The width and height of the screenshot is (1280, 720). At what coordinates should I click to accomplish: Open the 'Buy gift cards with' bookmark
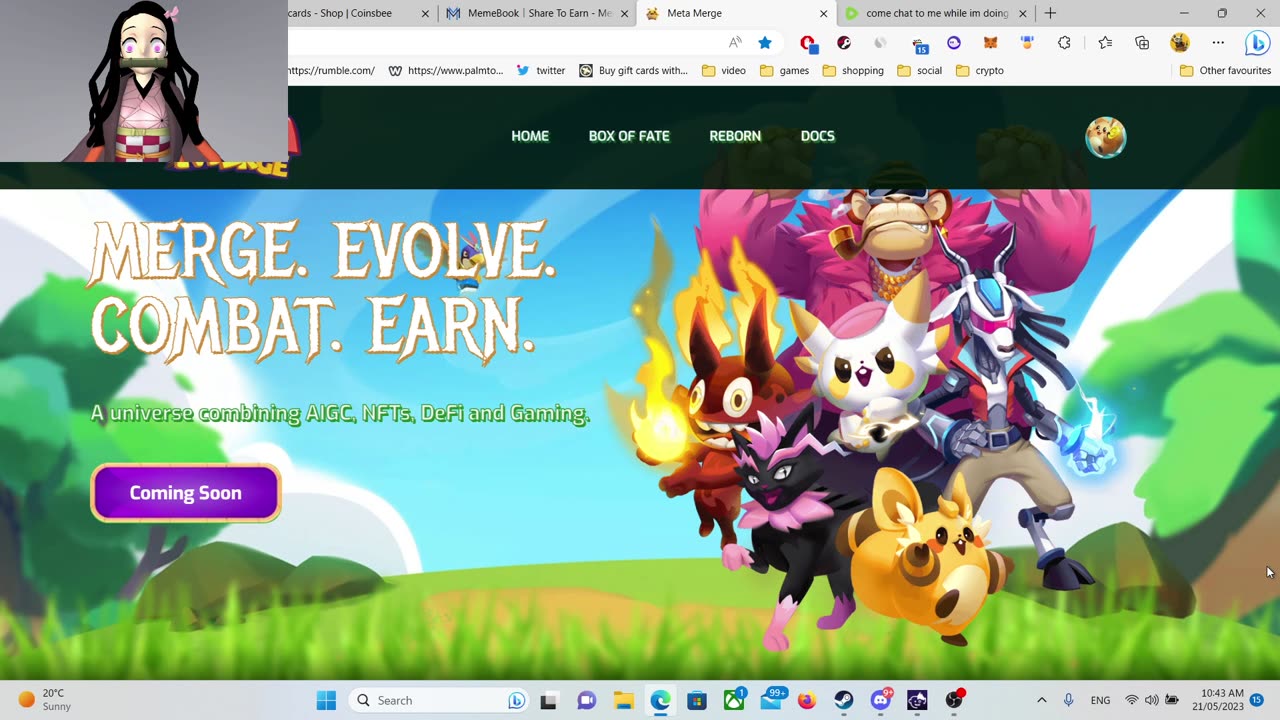point(634,70)
